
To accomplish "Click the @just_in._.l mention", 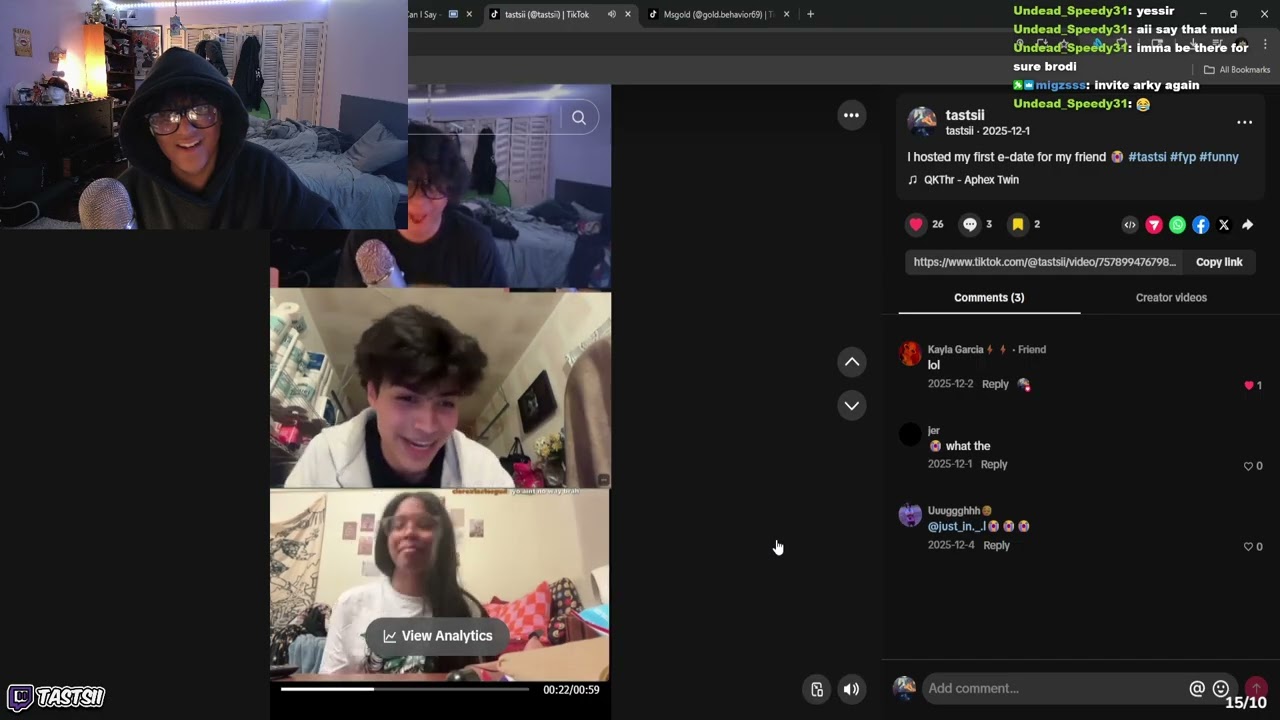I will [x=957, y=526].
